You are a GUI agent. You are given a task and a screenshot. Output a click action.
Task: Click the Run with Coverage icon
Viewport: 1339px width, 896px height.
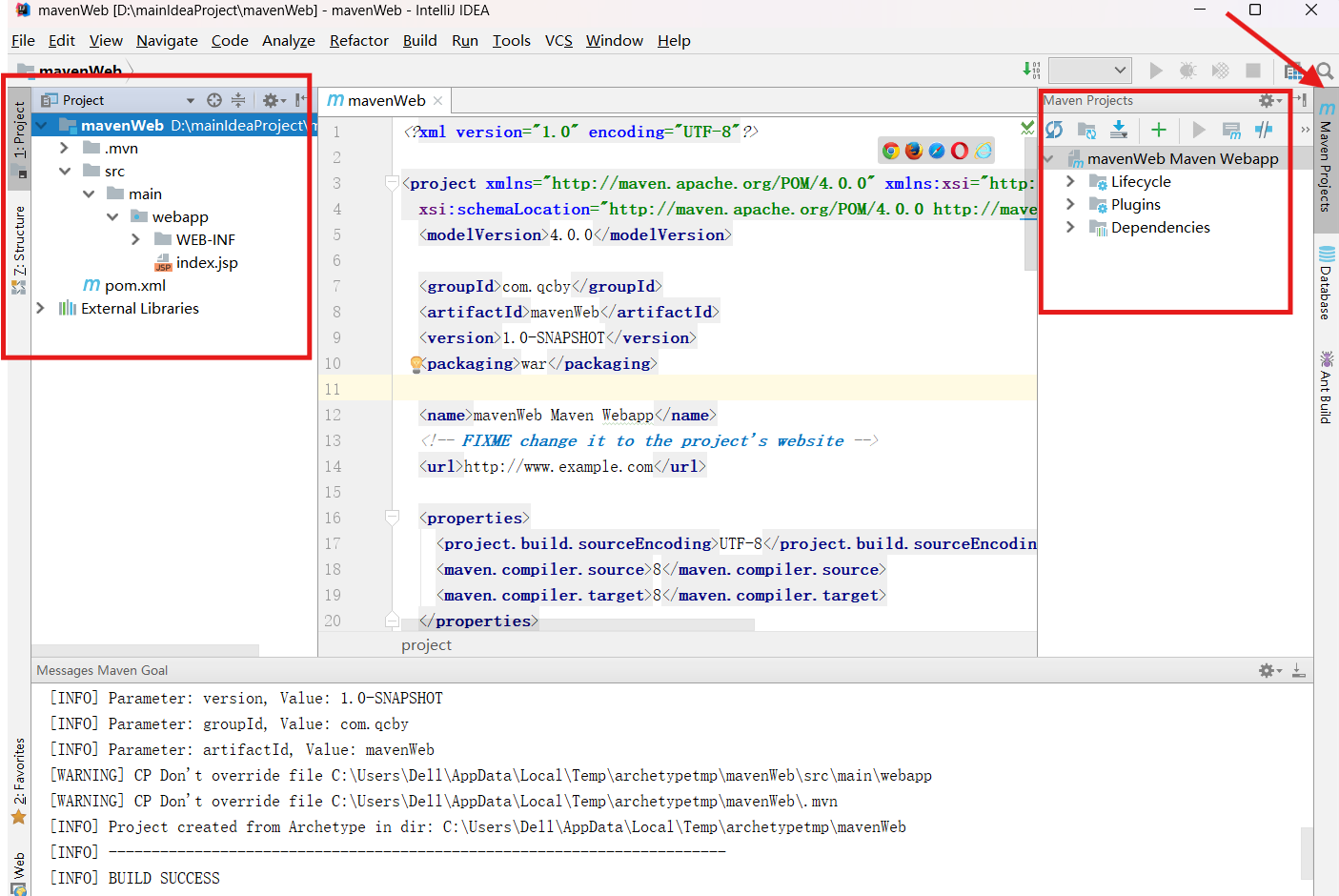pyautogui.click(x=1220, y=71)
